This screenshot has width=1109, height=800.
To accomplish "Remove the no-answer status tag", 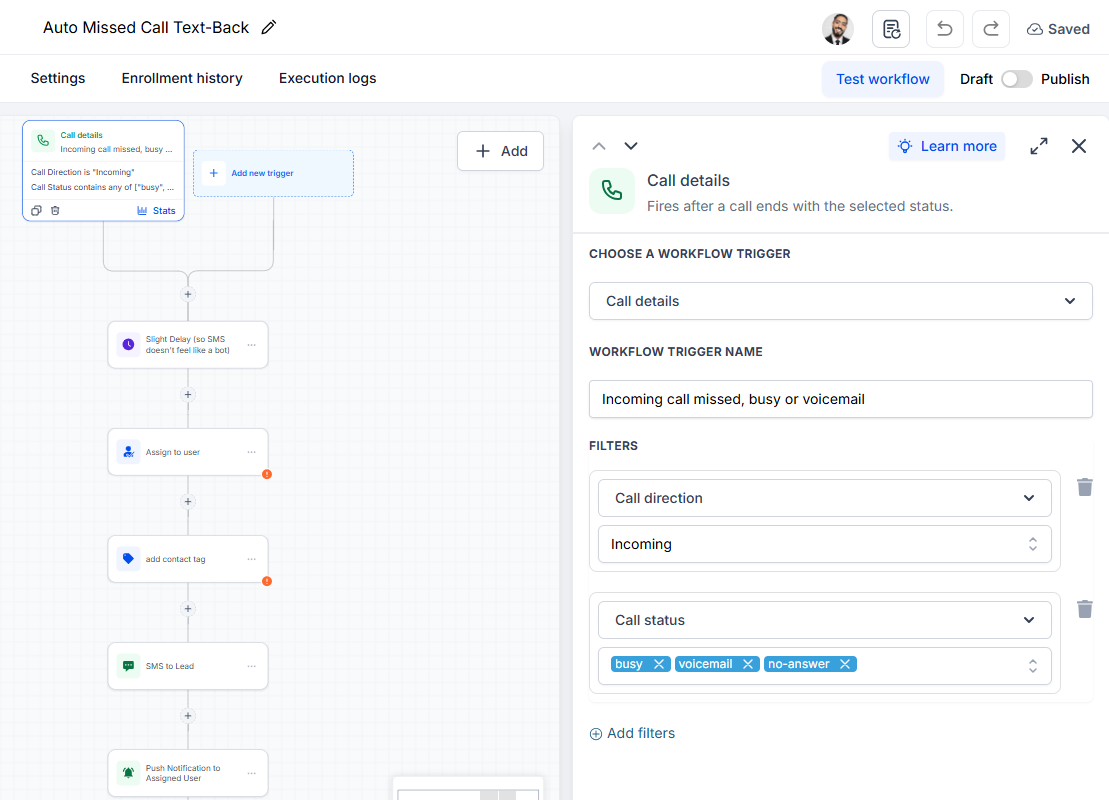I will tap(844, 664).
